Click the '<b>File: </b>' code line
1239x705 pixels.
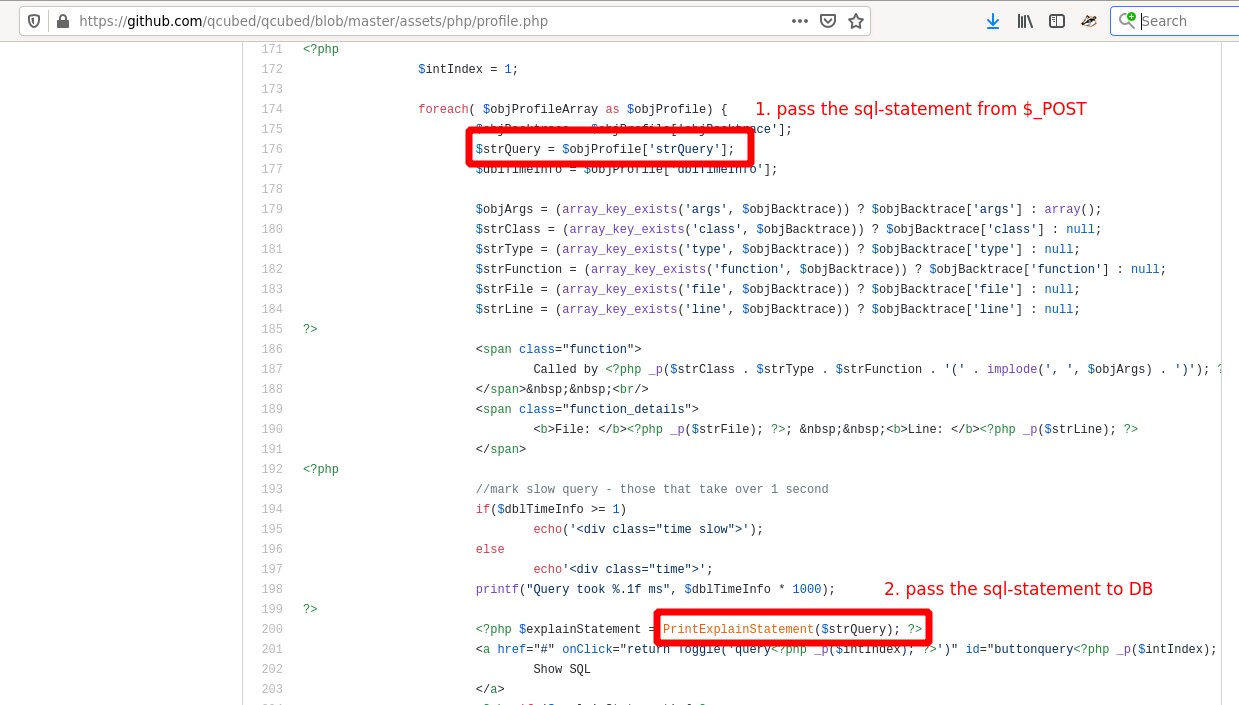click(x=835, y=429)
